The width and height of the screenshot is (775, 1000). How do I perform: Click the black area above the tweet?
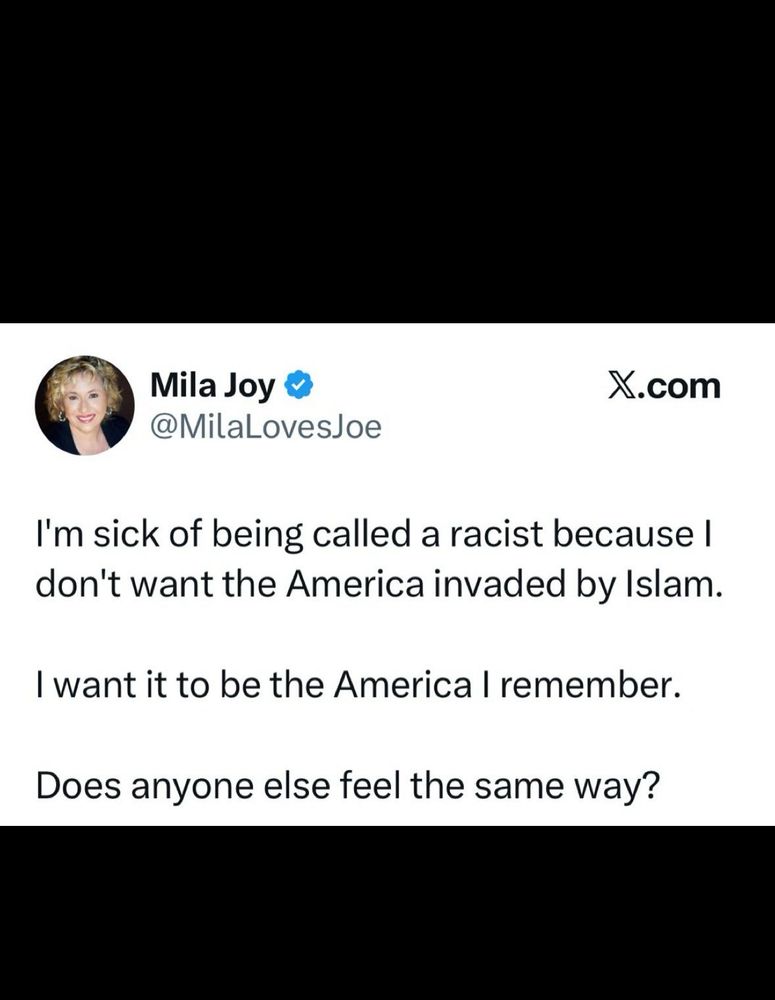click(387, 161)
